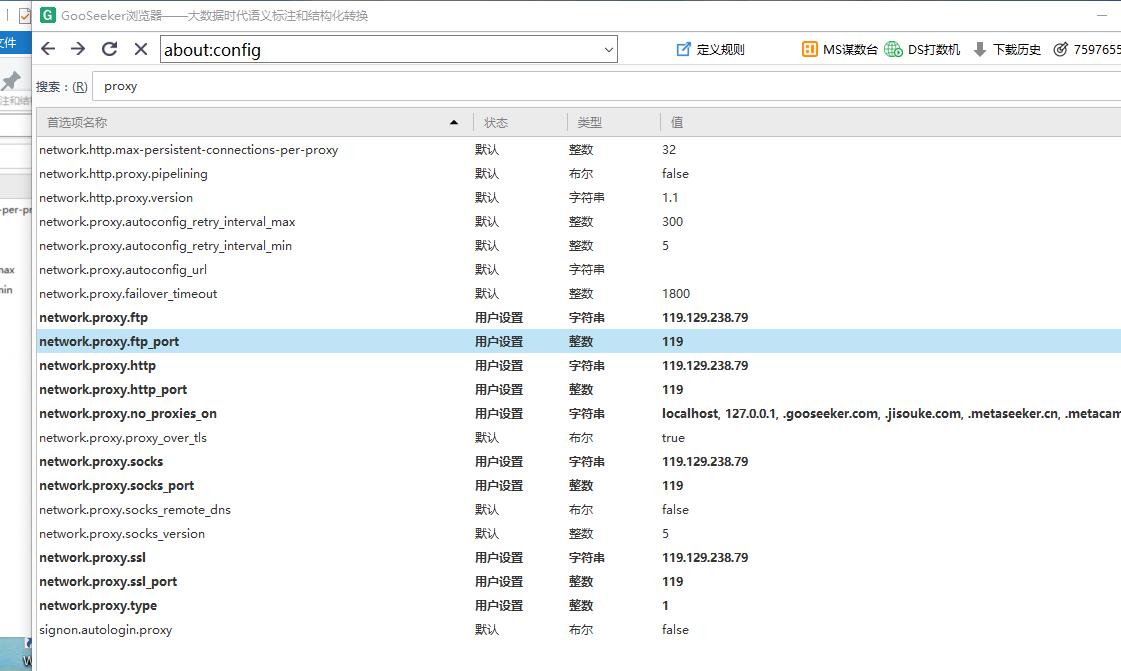1121x671 pixels.
Task: Click the 7597655 account icon
Action: pyautogui.click(x=1061, y=49)
